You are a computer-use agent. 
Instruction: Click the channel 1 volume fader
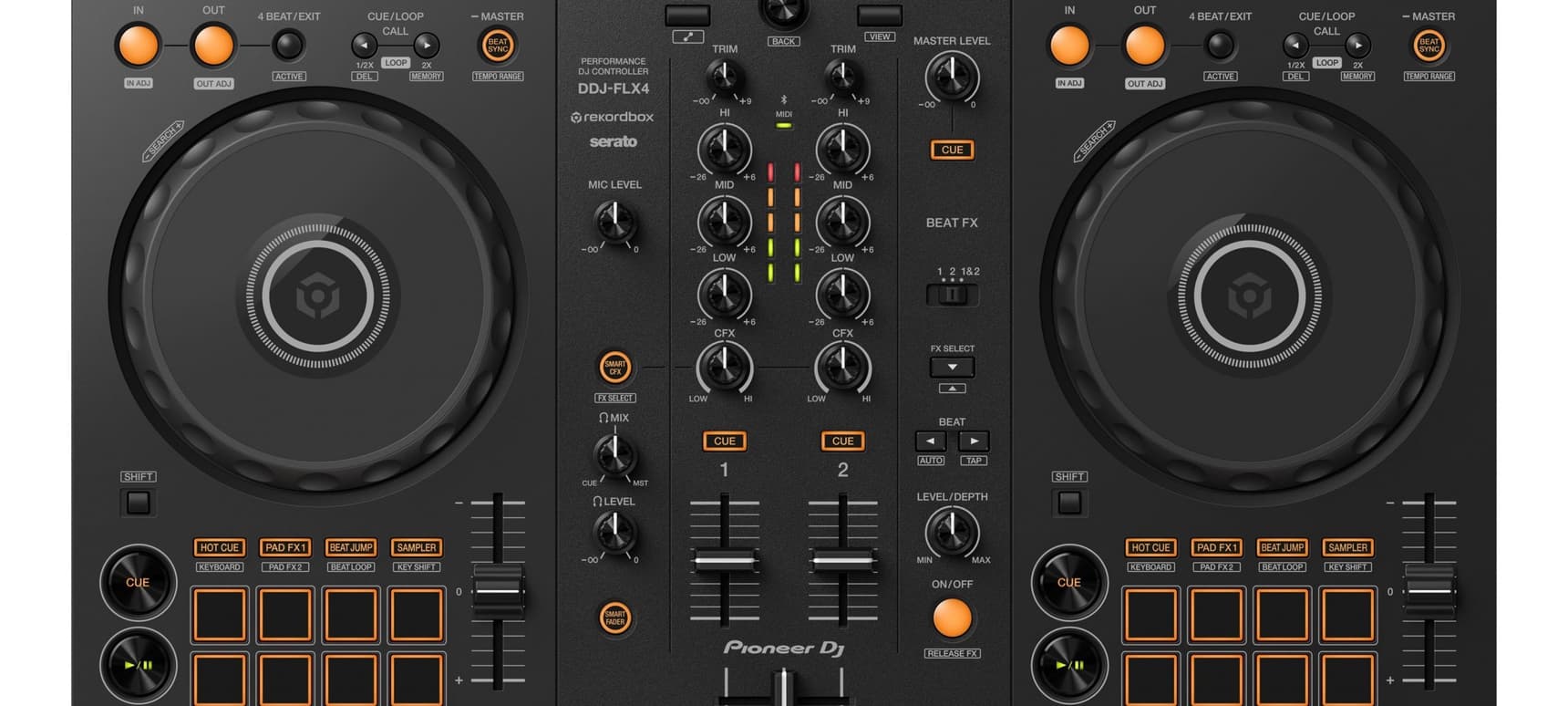[x=725, y=560]
